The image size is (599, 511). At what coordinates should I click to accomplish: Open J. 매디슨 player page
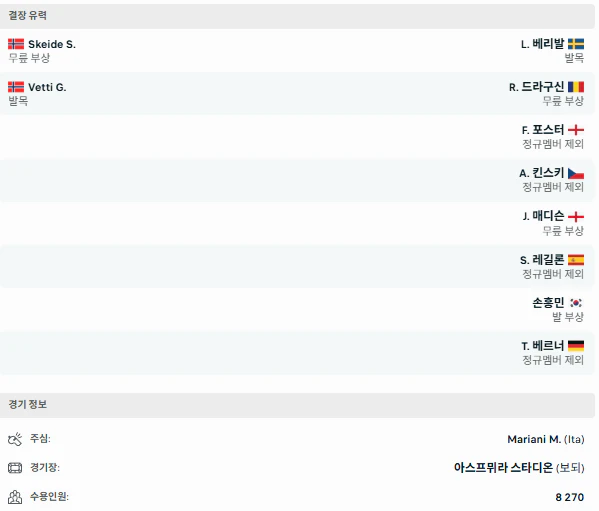[x=543, y=216]
